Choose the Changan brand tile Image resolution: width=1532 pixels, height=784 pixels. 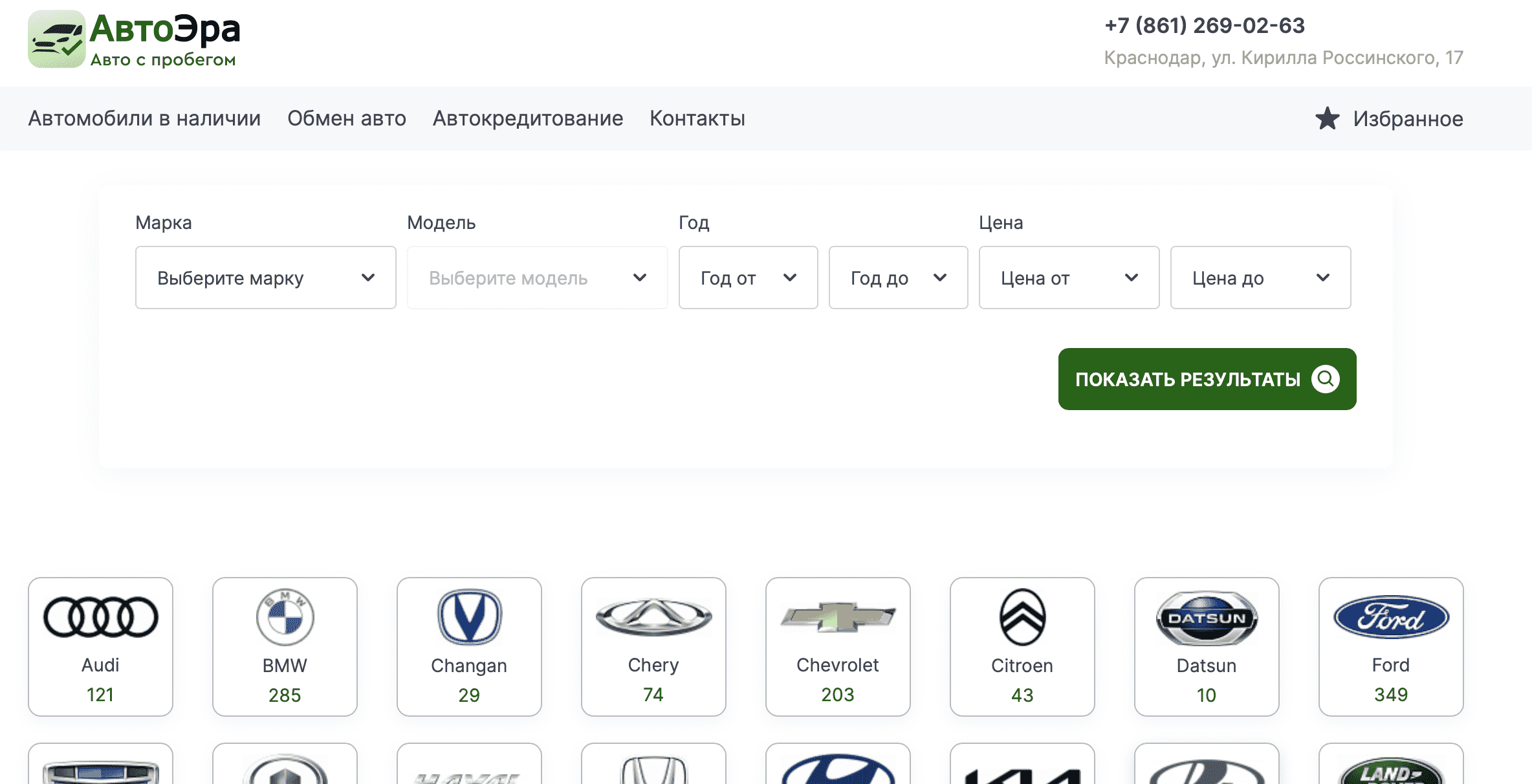[x=469, y=646]
